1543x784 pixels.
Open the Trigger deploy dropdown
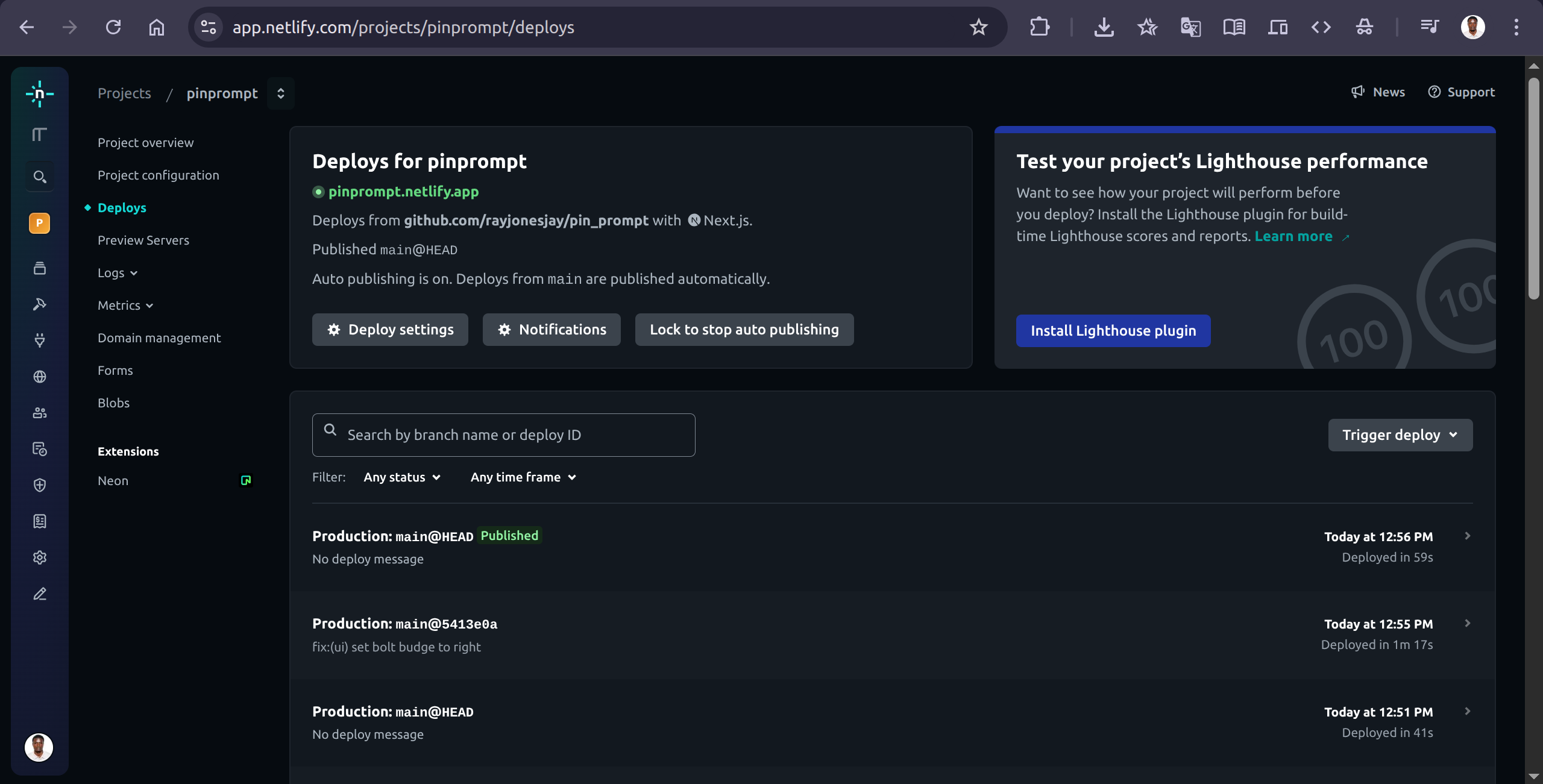point(1400,435)
